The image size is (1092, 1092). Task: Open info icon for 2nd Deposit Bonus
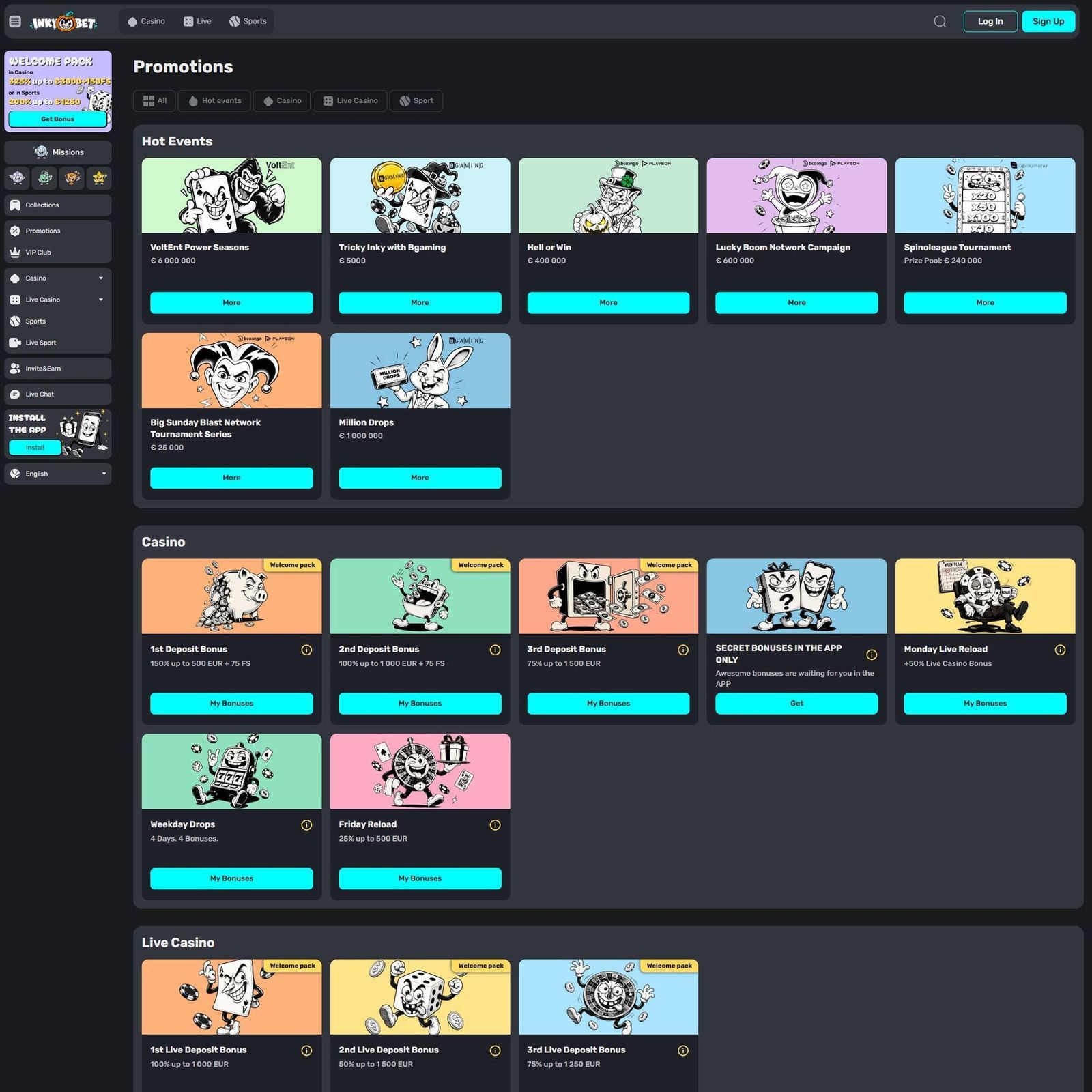tap(495, 650)
